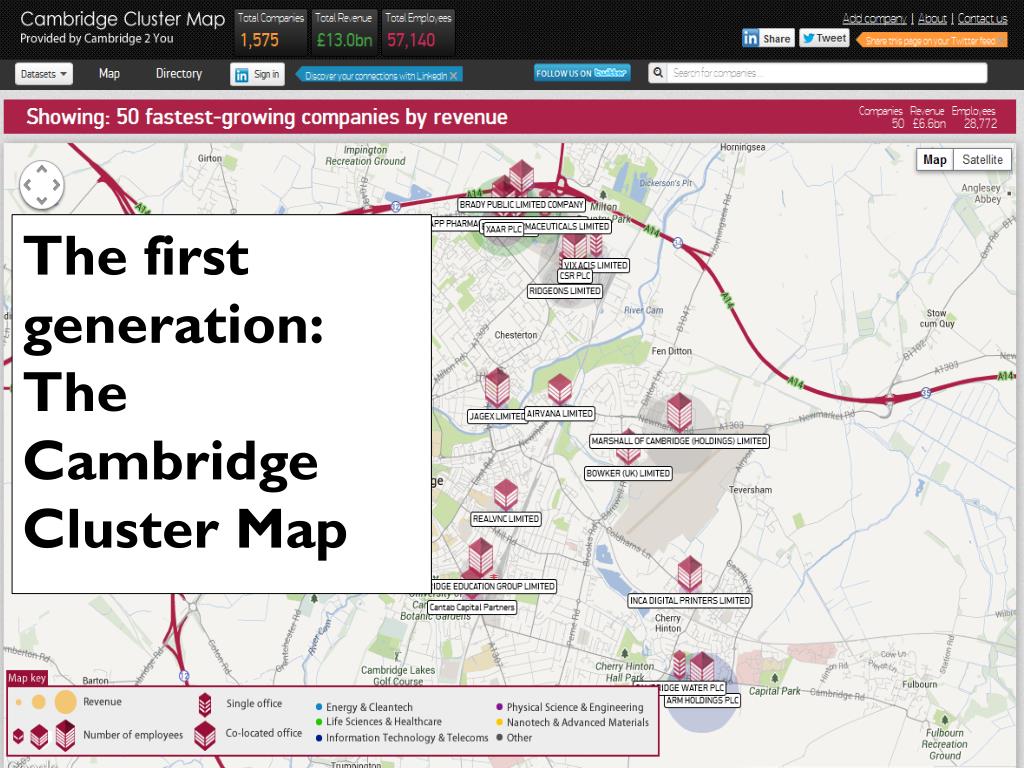Click the Airvana Limited building marker
1024x768 pixels.
pyautogui.click(x=560, y=389)
